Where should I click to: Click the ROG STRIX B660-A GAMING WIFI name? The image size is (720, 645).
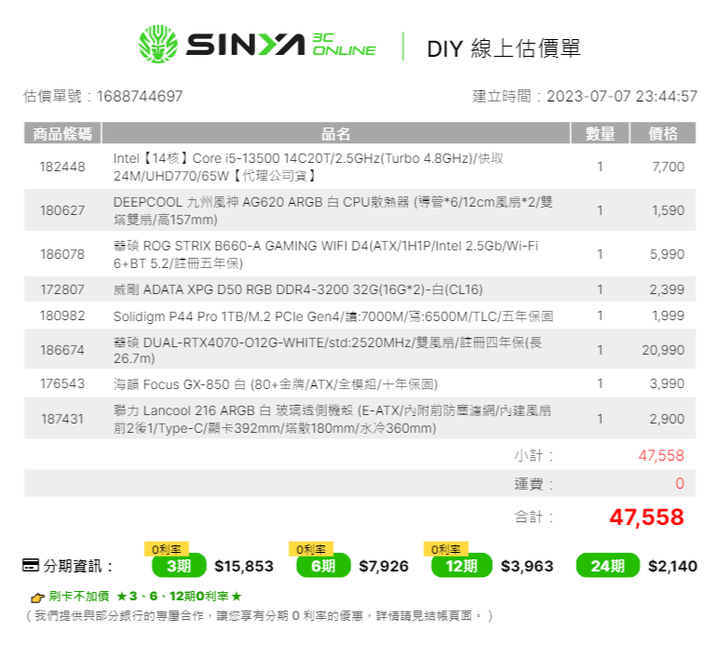click(x=326, y=254)
